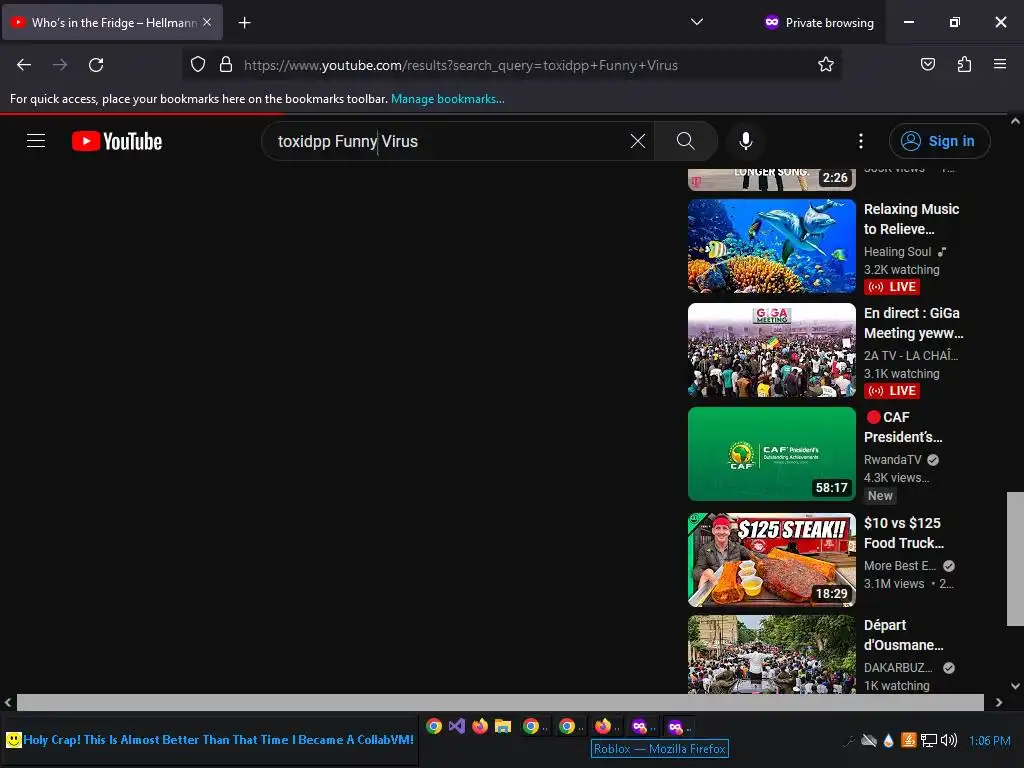
Task: Open the CAF President's green thumbnail
Action: (771, 454)
